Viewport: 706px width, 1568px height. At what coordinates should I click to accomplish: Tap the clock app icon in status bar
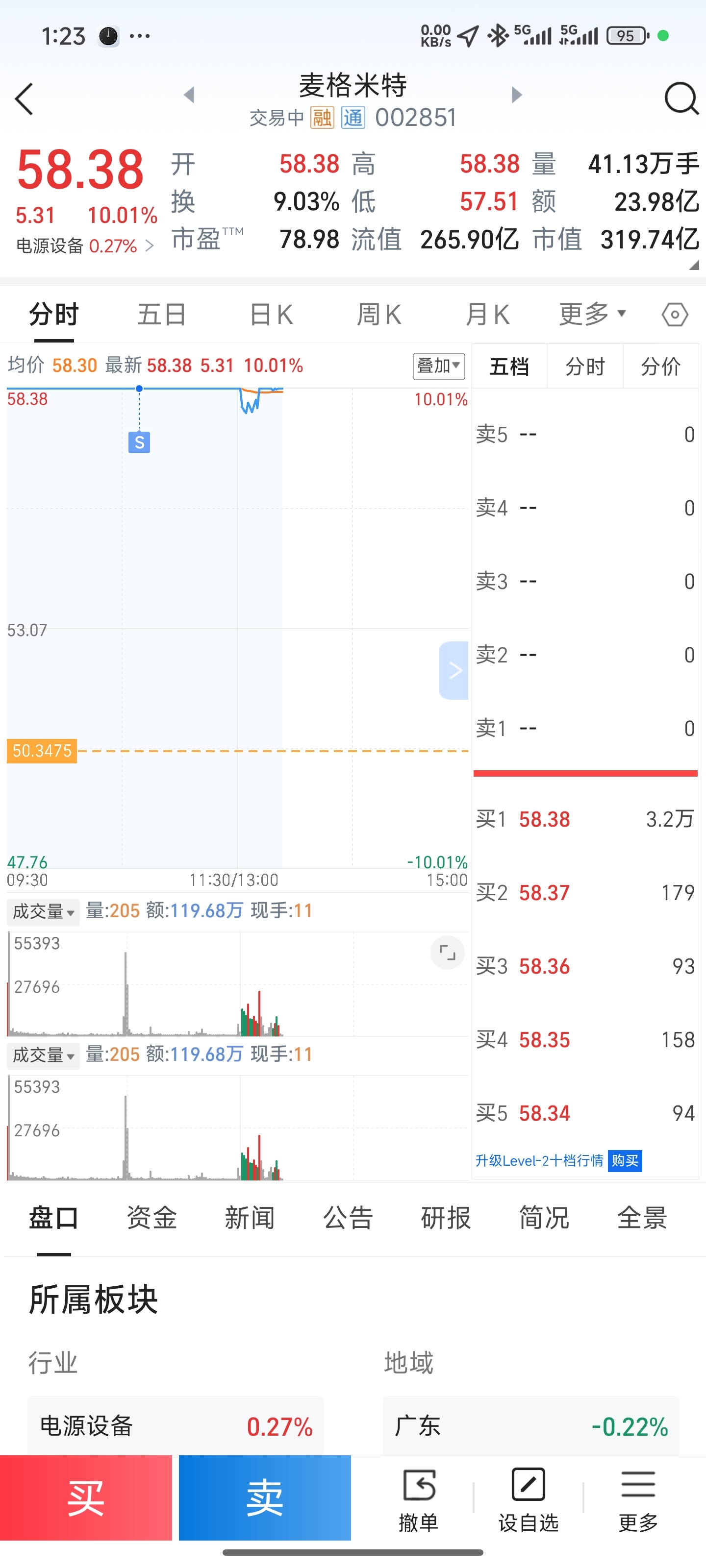tap(108, 37)
